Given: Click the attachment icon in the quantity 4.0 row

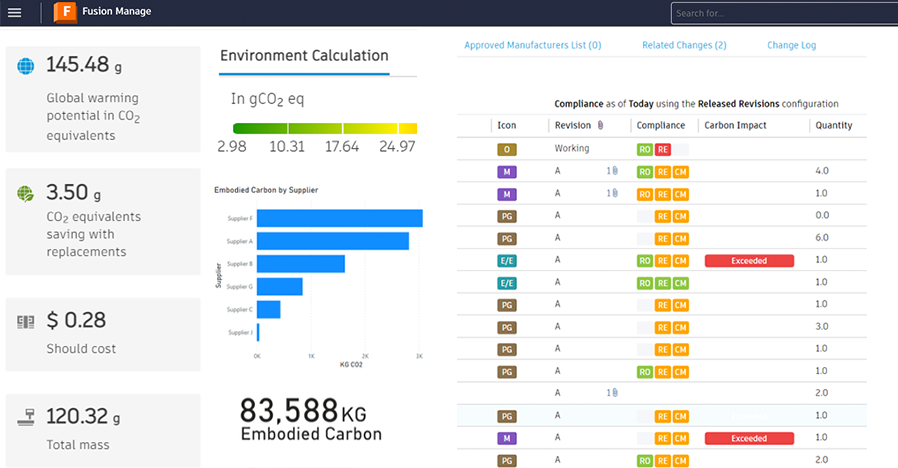Looking at the screenshot, I should coord(613,171).
